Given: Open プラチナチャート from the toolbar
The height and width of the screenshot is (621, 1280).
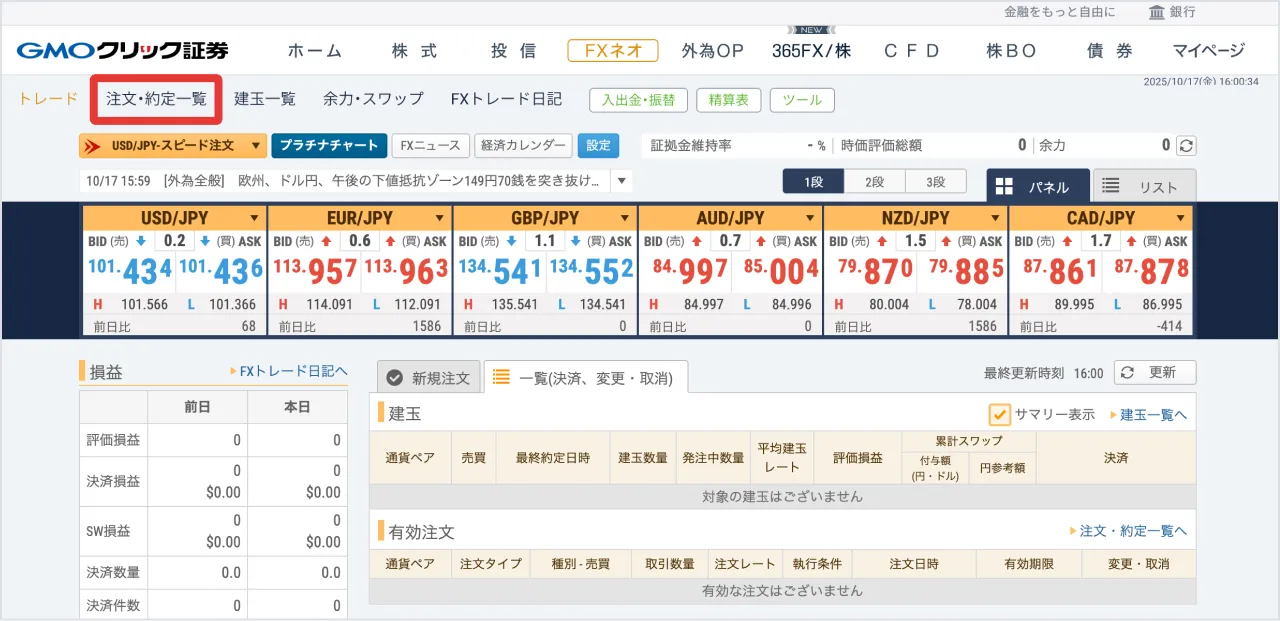Looking at the screenshot, I should [327, 144].
